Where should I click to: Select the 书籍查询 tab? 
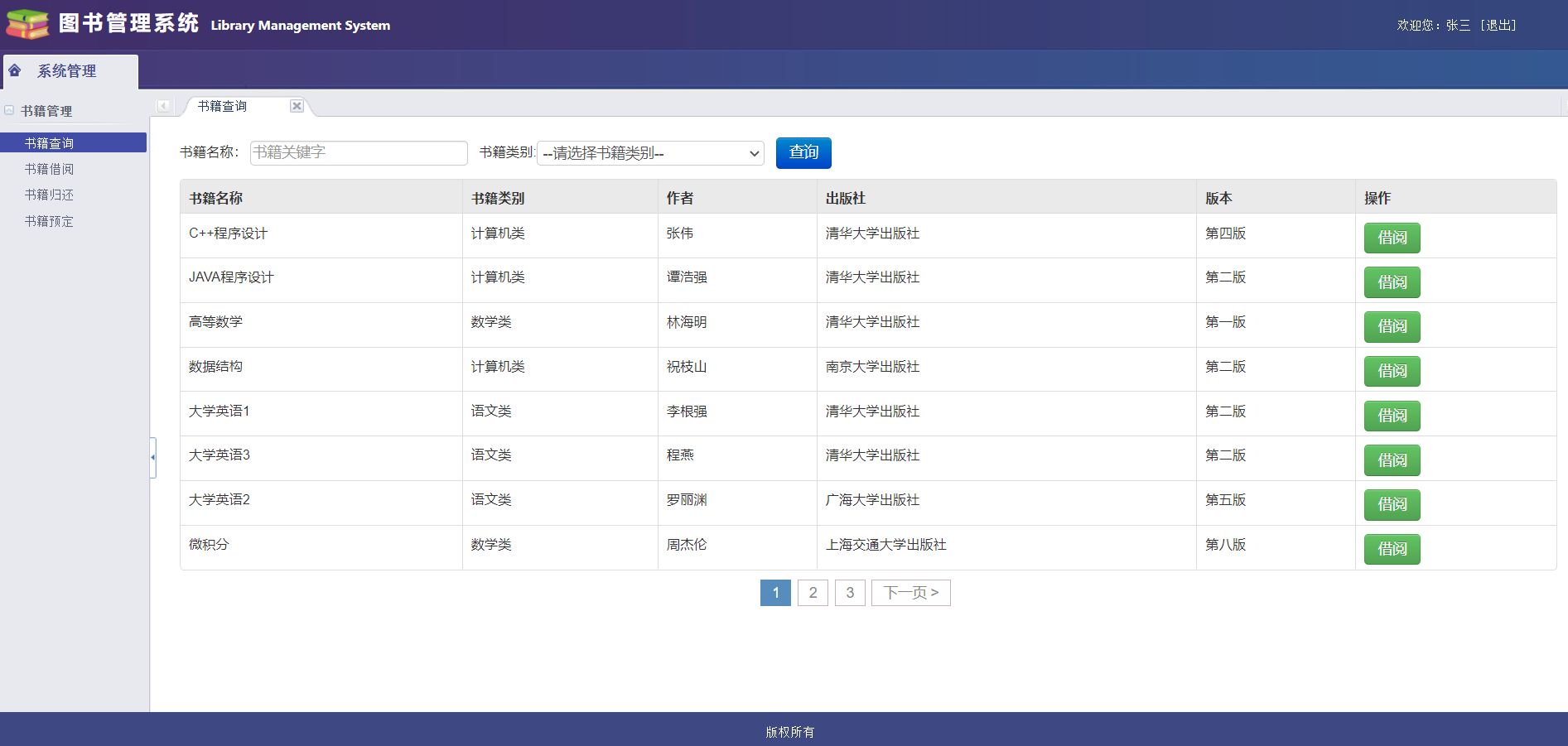pyautogui.click(x=220, y=106)
